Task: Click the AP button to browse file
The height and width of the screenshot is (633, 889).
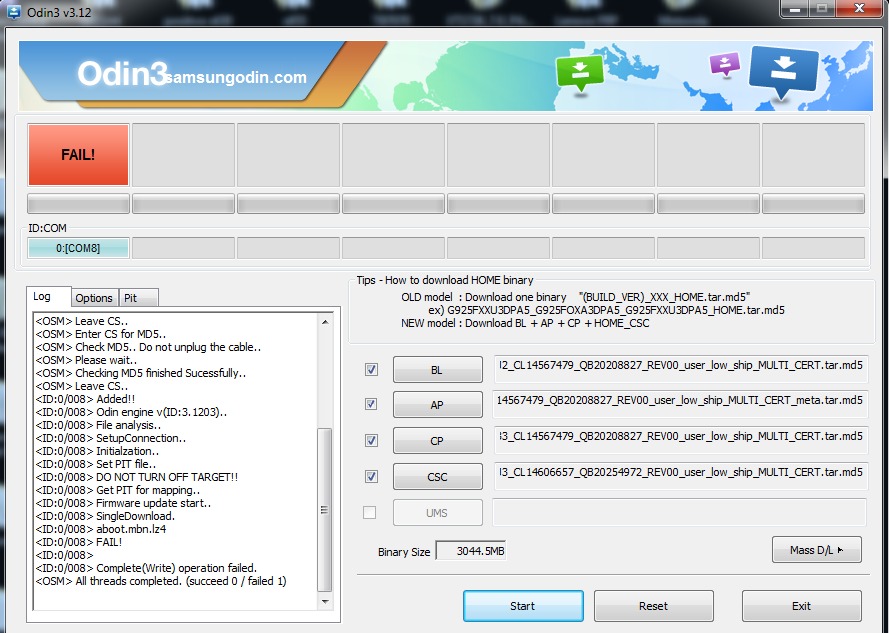Action: [438, 404]
